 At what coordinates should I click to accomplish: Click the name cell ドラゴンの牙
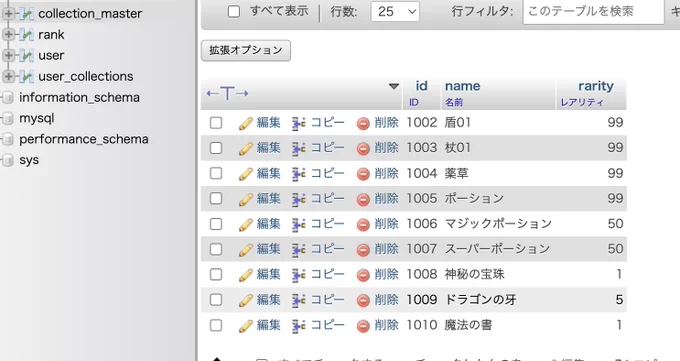481,300
